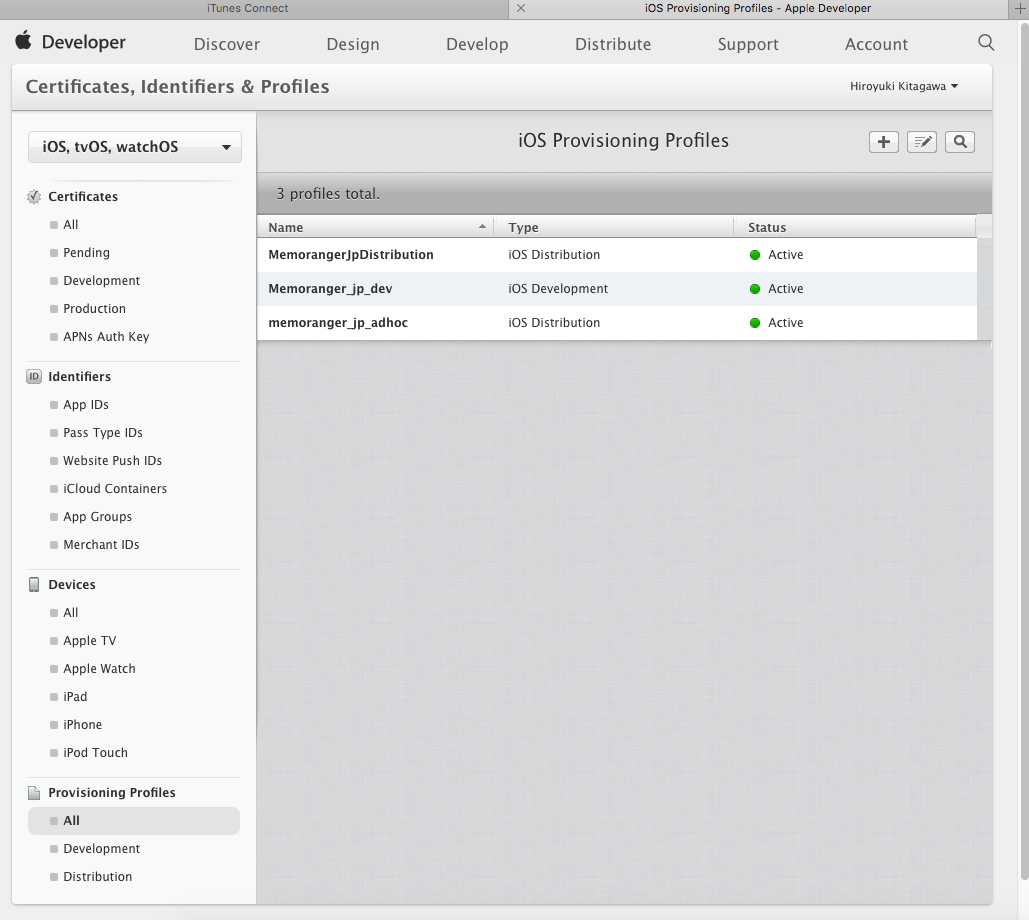Click Identifiers section heading
This screenshot has width=1029, height=920.
pos(79,376)
